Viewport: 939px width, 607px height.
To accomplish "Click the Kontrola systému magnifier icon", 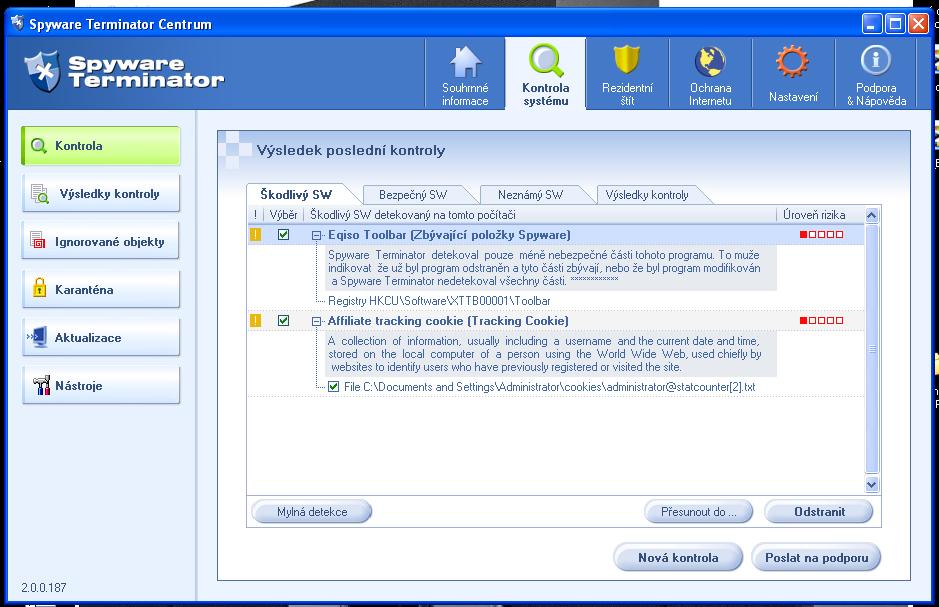I will click(546, 60).
